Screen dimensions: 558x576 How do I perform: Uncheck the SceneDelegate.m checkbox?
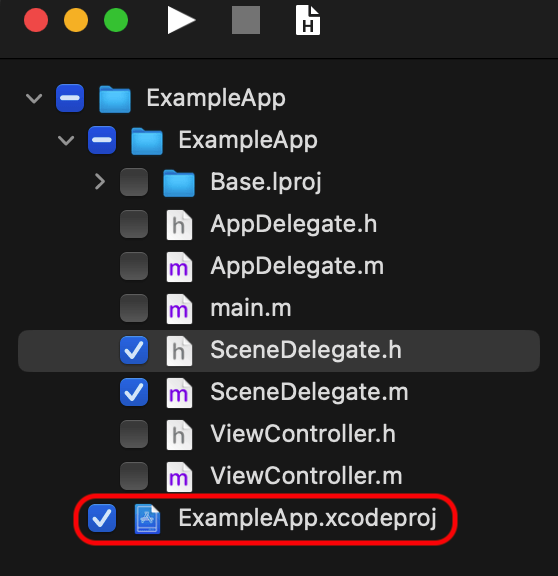[x=134, y=392]
